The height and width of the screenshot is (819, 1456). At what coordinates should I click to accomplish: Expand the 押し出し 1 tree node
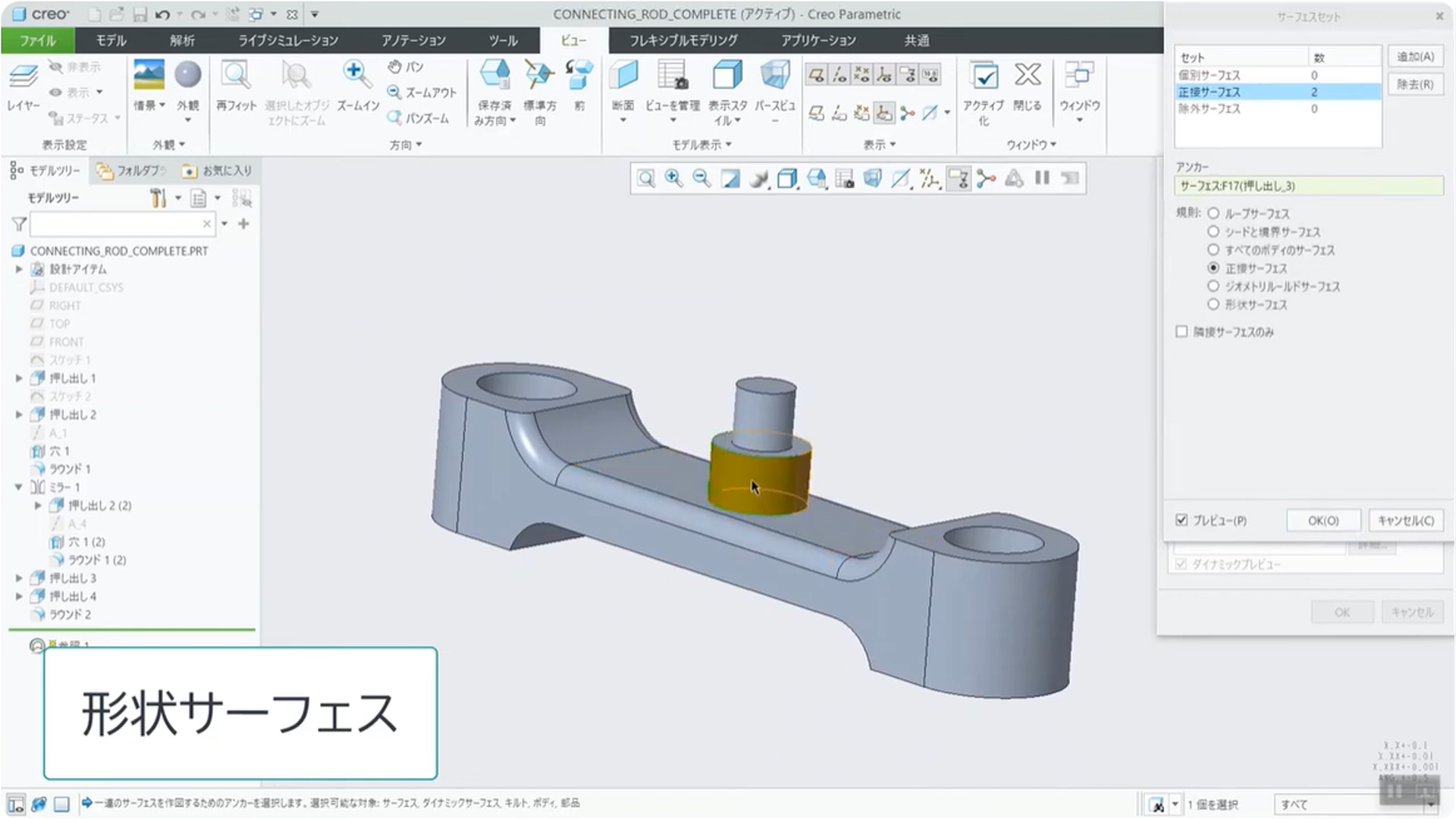click(19, 378)
